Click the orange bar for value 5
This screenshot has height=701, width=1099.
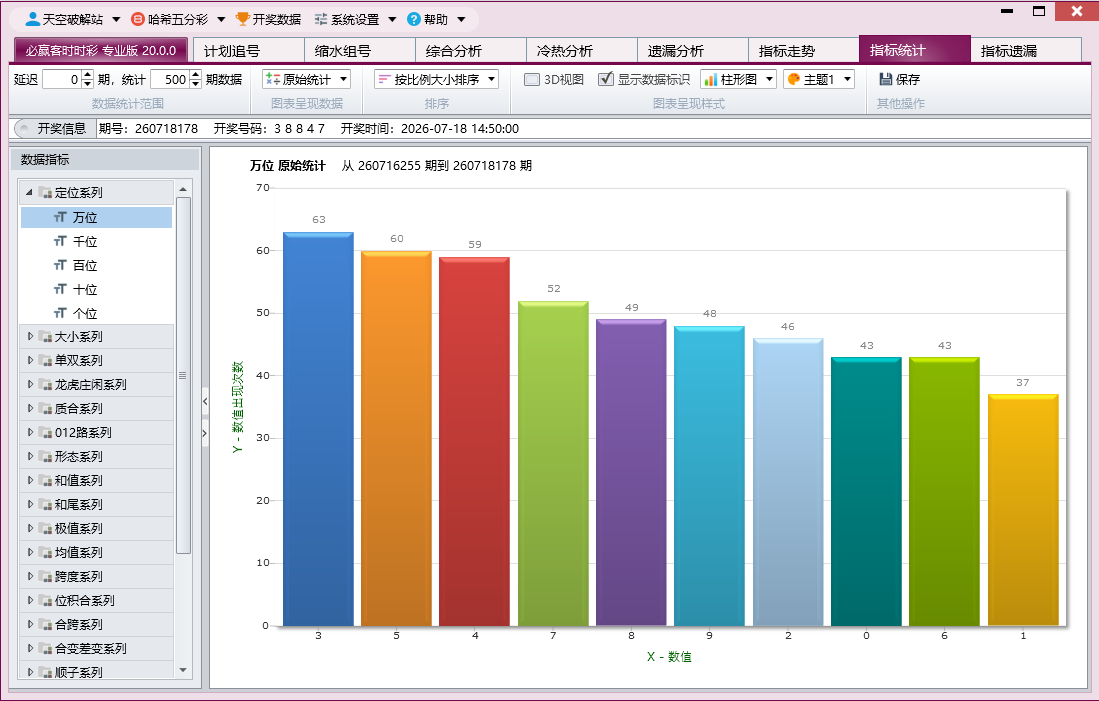tap(396, 438)
